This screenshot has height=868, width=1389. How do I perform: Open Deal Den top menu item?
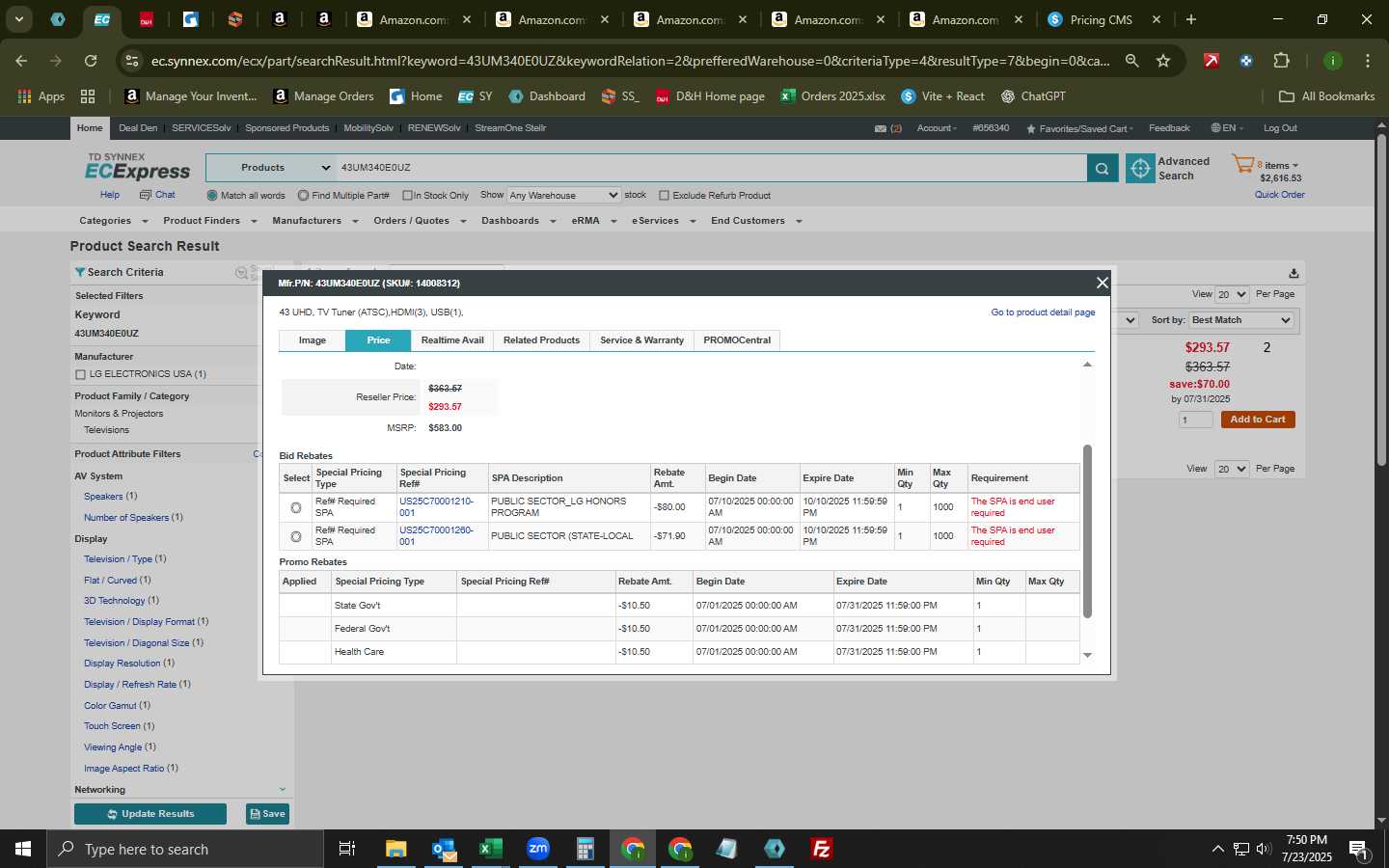(138, 128)
